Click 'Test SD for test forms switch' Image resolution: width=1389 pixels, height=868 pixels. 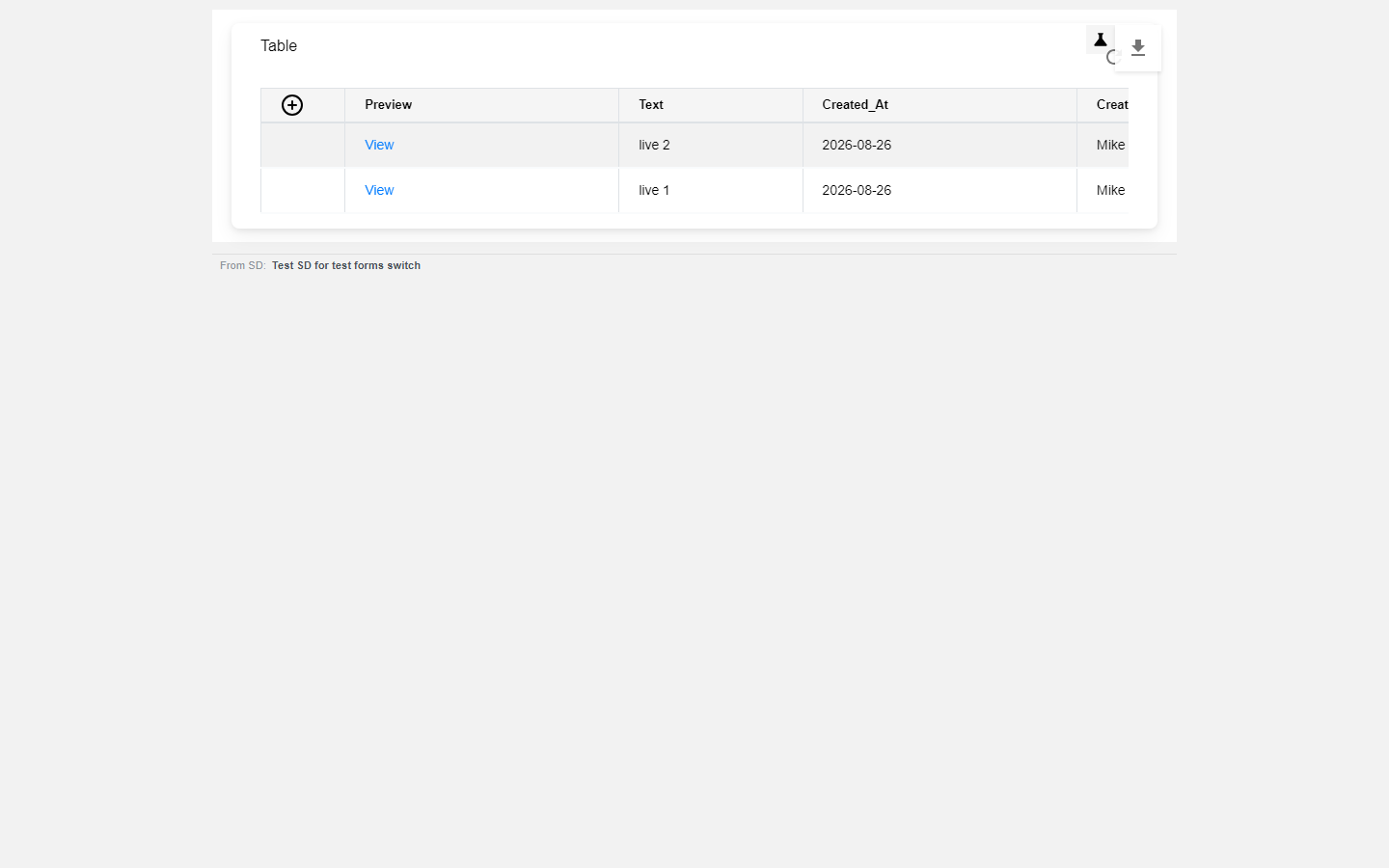tap(346, 265)
